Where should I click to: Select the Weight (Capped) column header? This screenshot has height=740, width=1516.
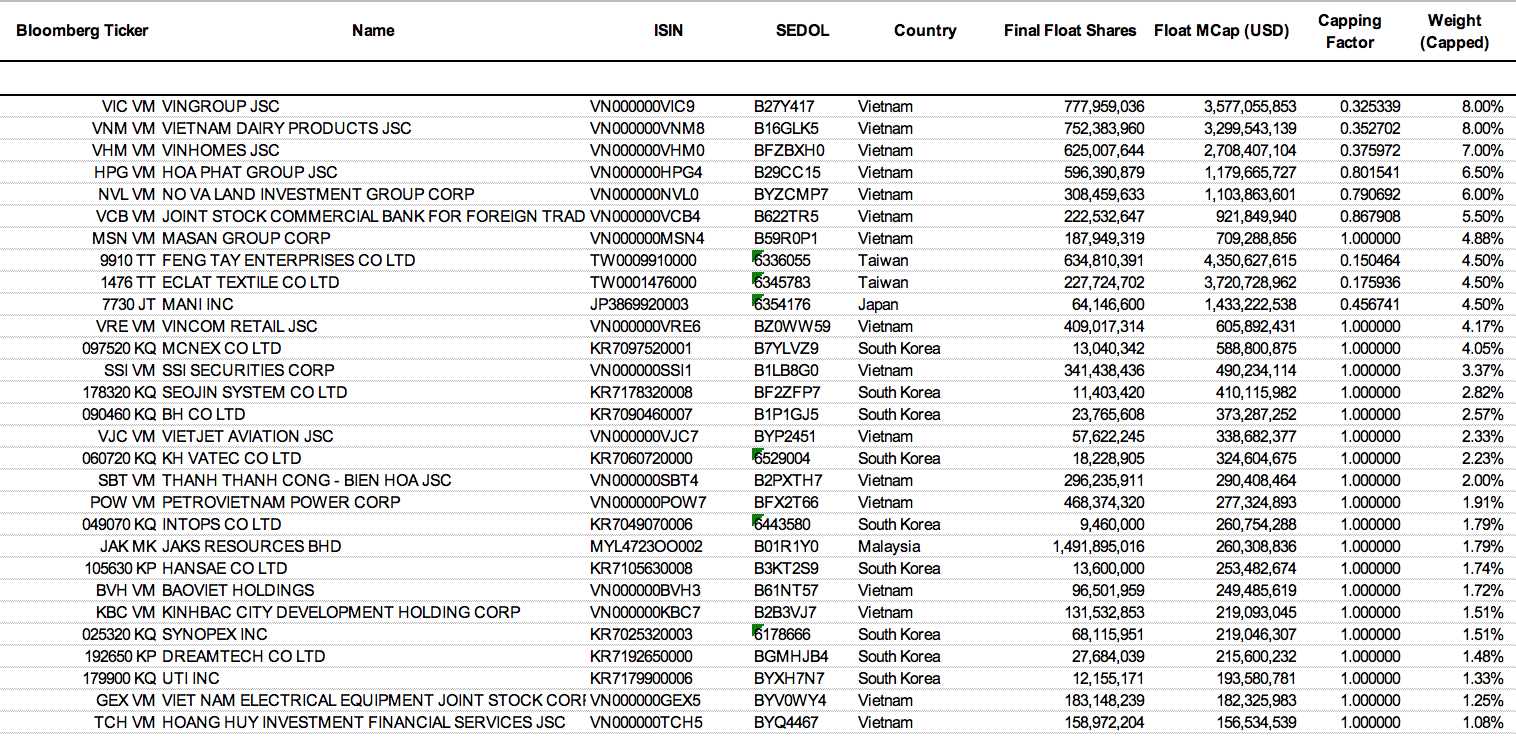point(1454,31)
